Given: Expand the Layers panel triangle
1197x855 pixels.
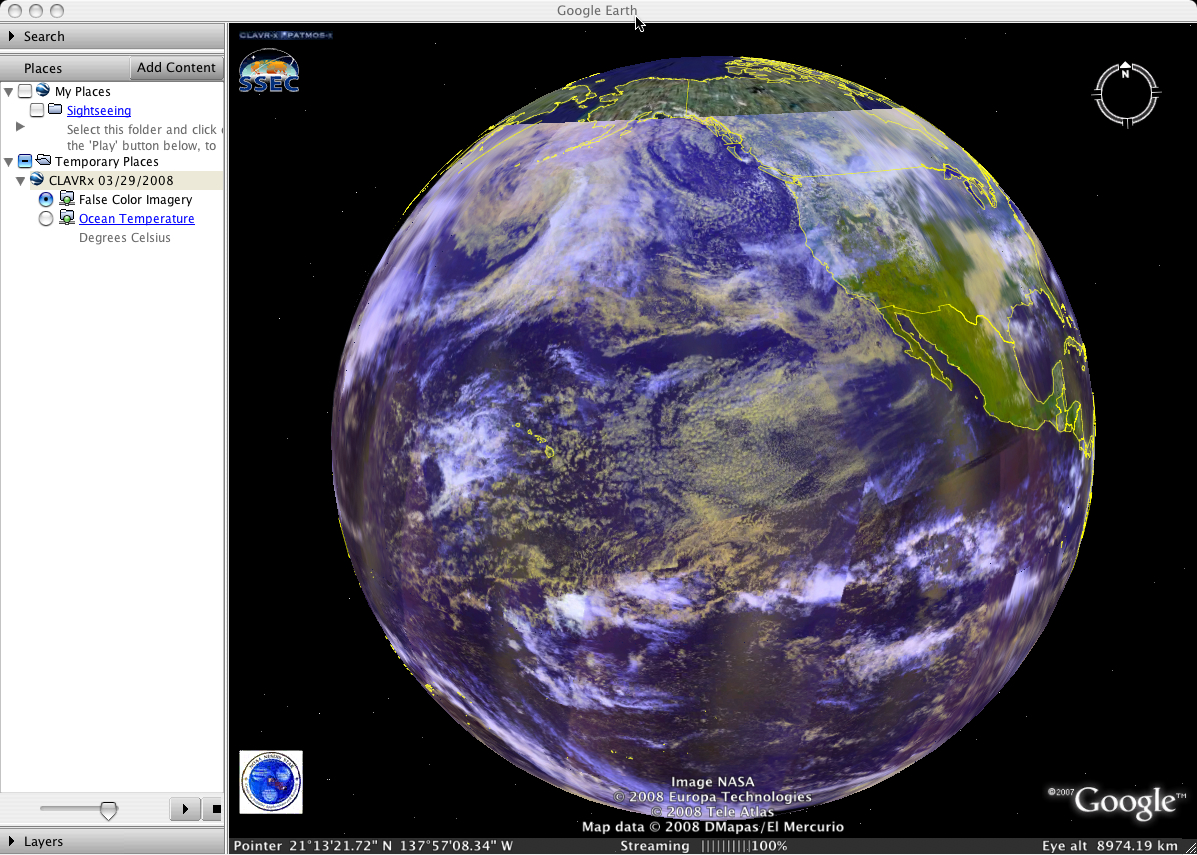Looking at the screenshot, I should (11, 841).
